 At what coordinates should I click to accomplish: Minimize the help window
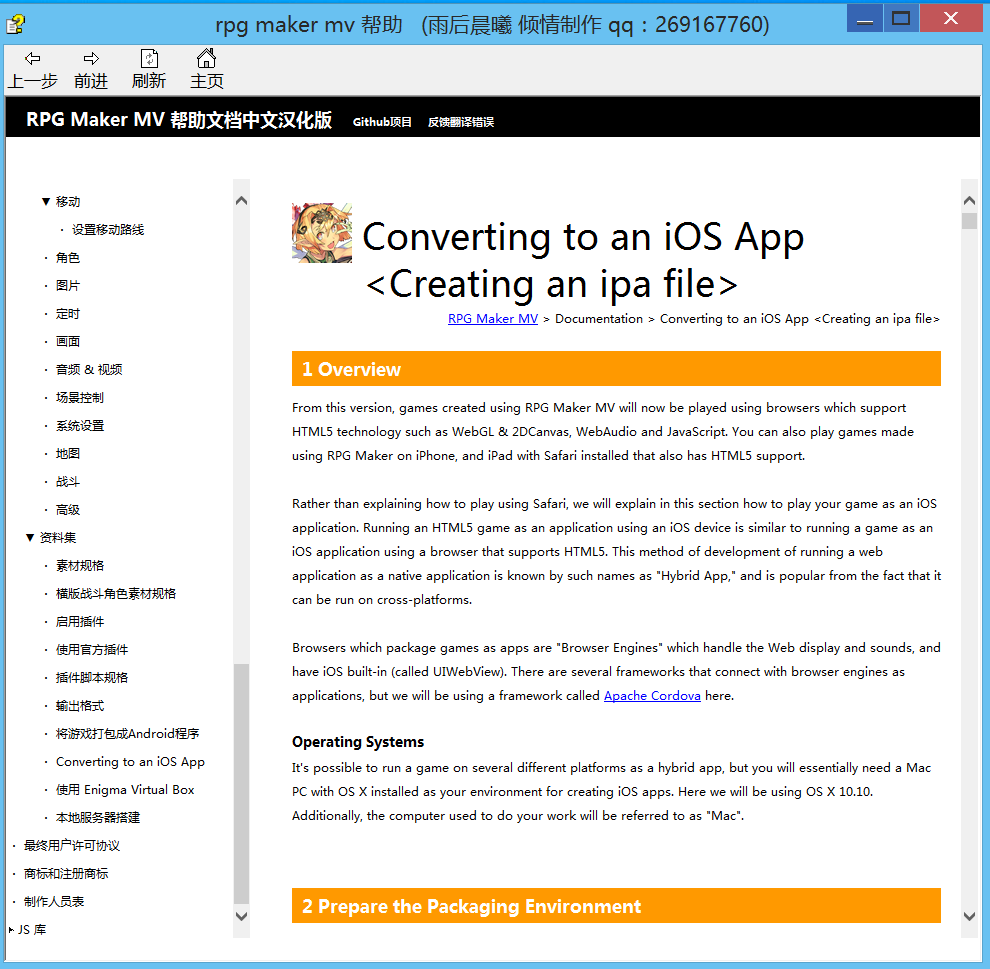[865, 18]
